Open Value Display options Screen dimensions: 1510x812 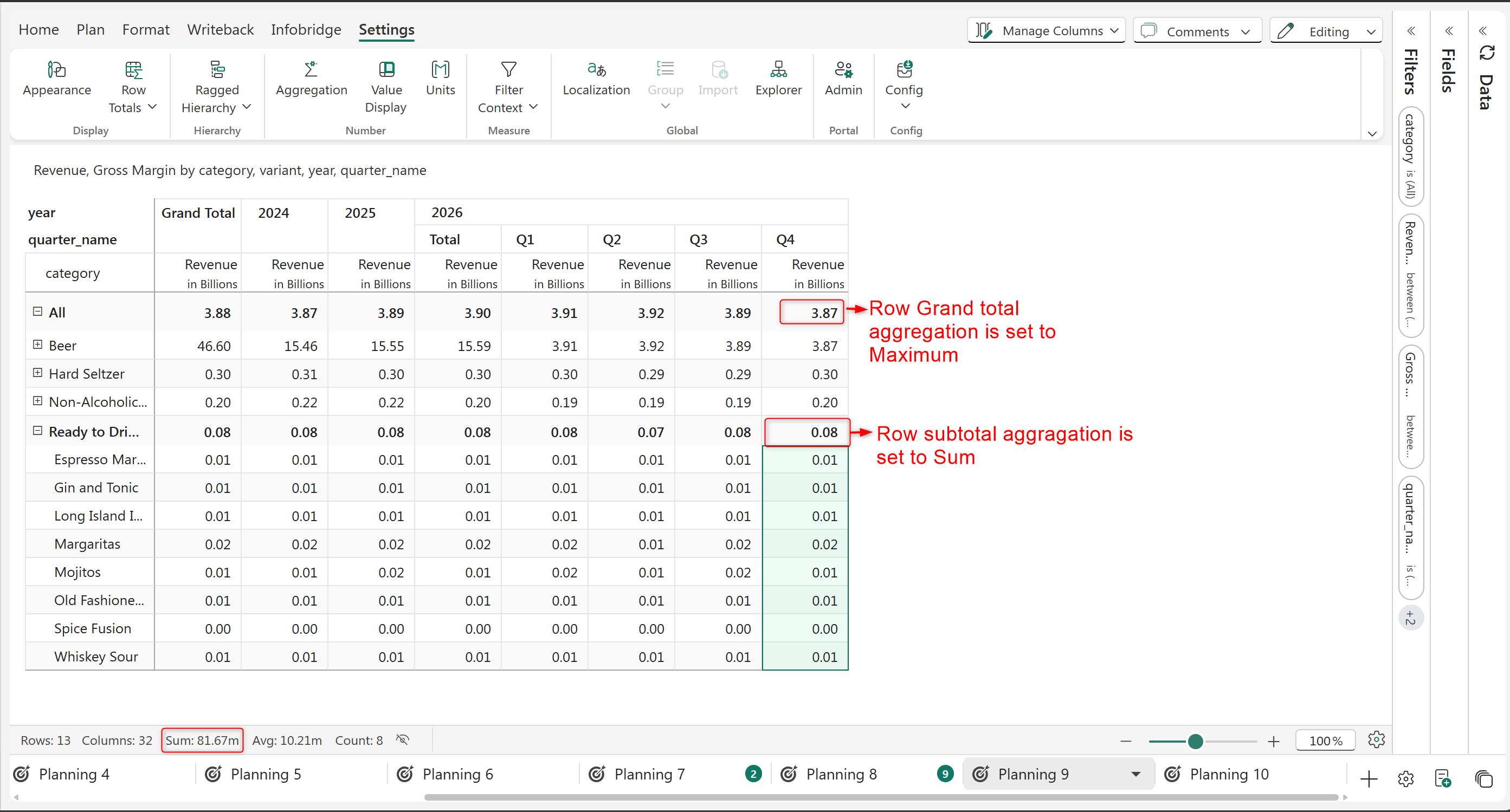386,70
